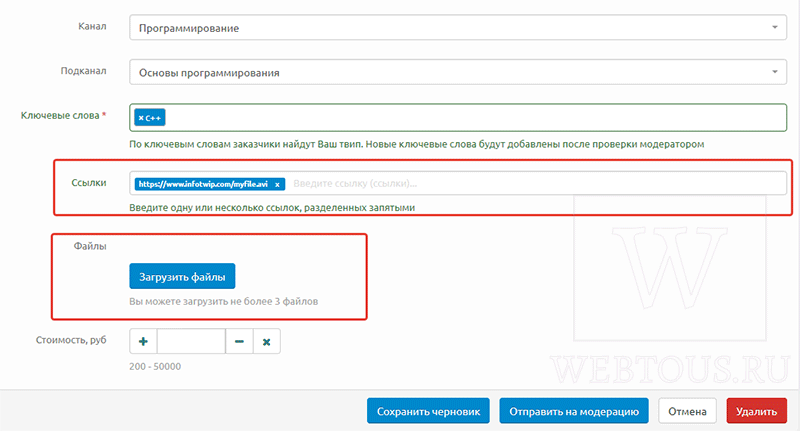Click the Подканал label
800x431 pixels.
tap(84, 71)
